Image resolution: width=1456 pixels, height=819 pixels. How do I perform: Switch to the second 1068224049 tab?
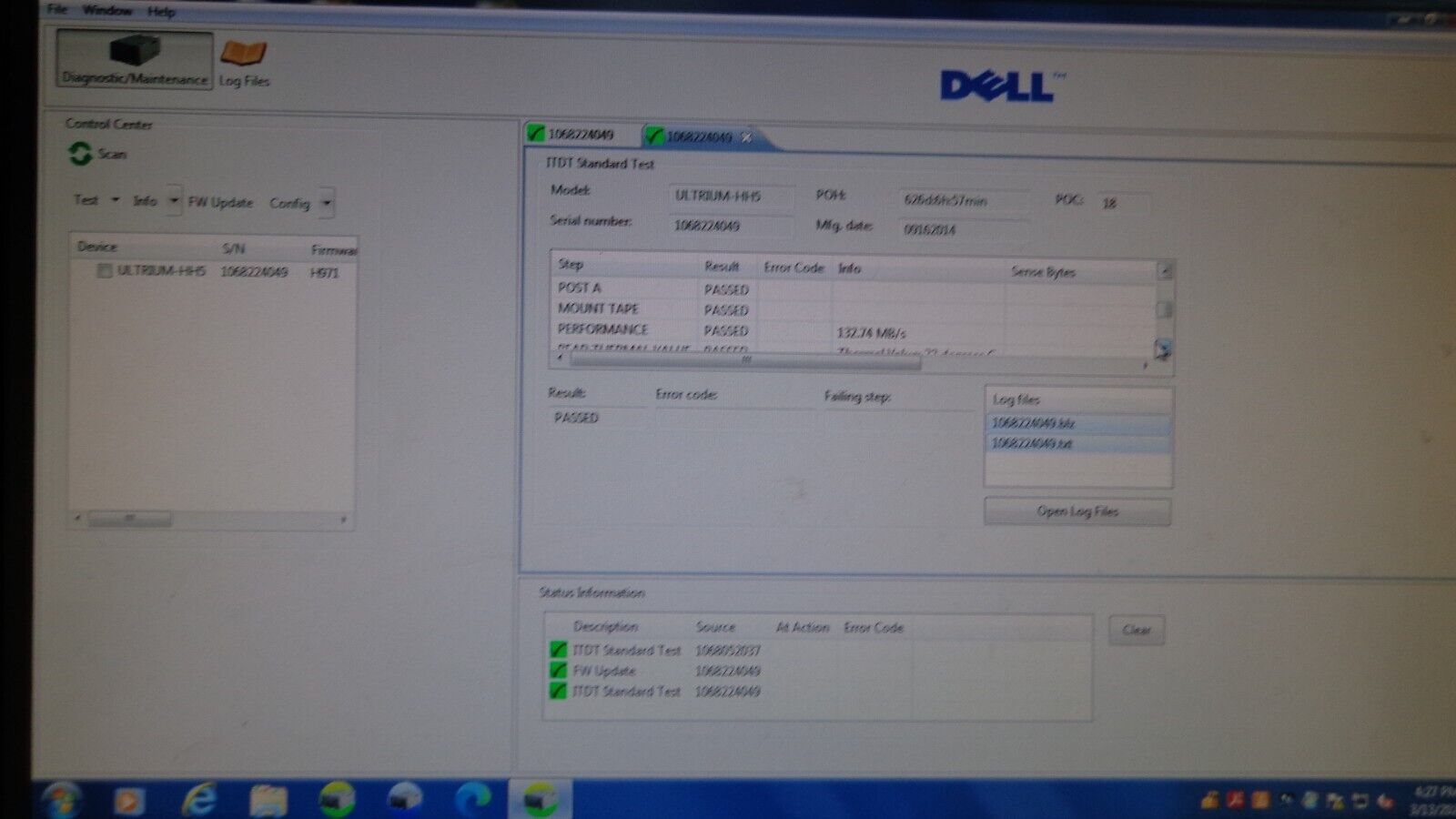click(699, 136)
